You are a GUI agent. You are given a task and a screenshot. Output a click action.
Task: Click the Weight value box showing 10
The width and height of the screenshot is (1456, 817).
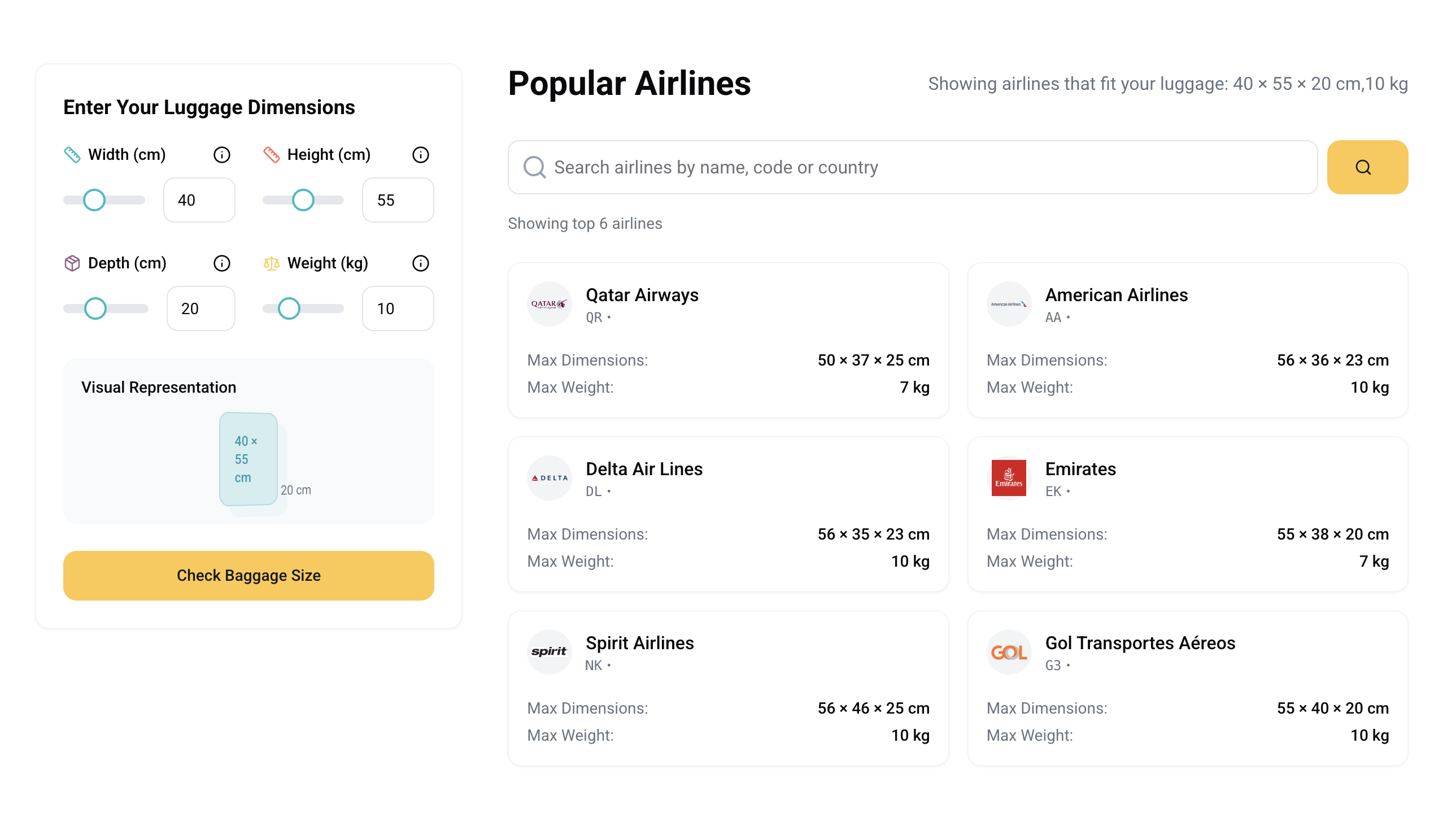pos(398,308)
